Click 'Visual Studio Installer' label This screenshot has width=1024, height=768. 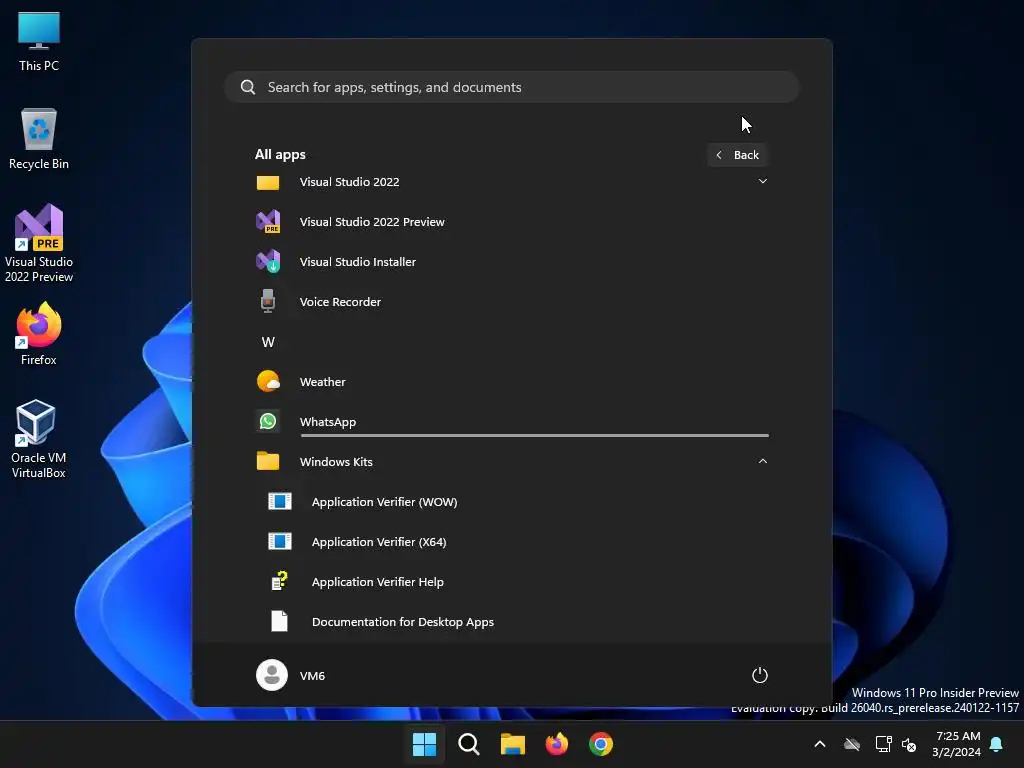[357, 262]
